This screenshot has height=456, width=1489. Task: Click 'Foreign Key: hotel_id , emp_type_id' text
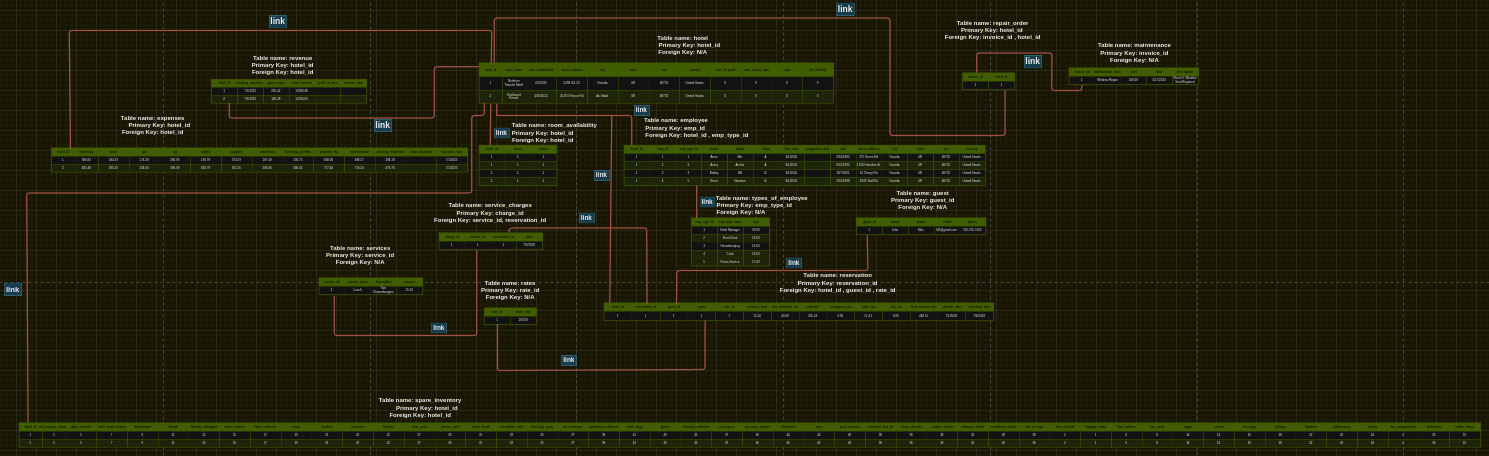coord(696,135)
